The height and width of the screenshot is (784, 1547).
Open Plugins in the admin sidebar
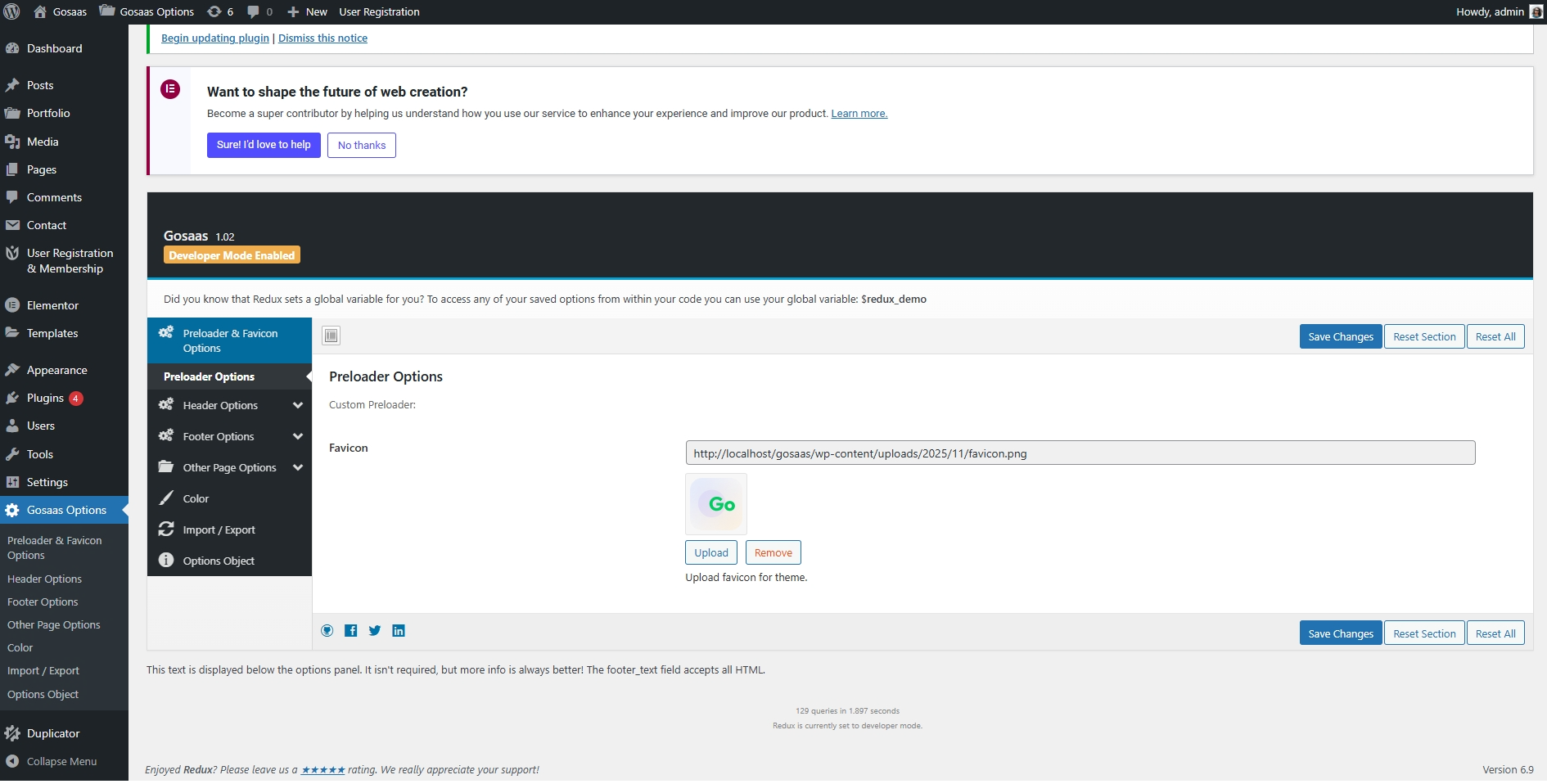point(45,398)
